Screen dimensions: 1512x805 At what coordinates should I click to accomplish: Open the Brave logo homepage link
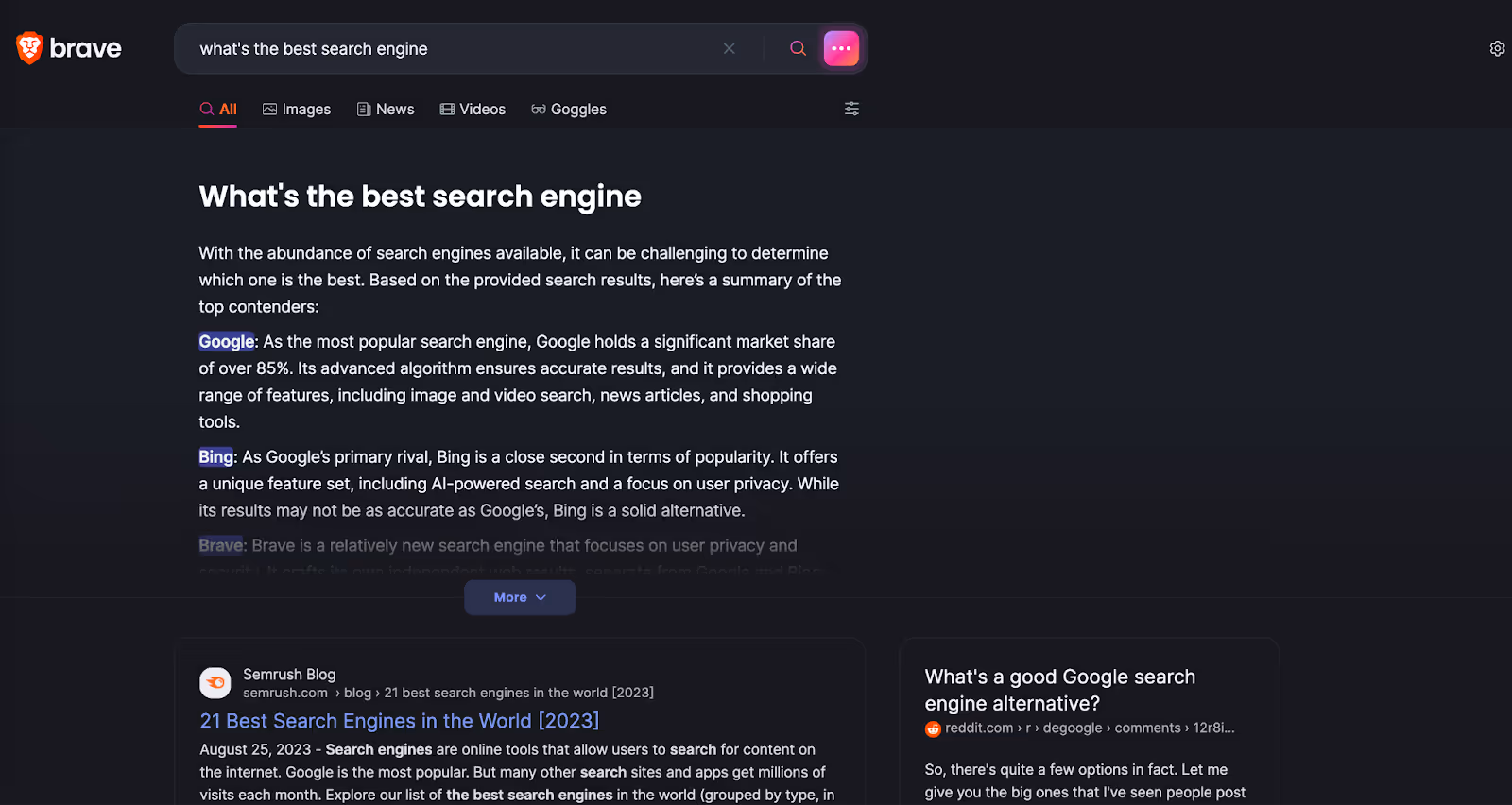[x=69, y=48]
